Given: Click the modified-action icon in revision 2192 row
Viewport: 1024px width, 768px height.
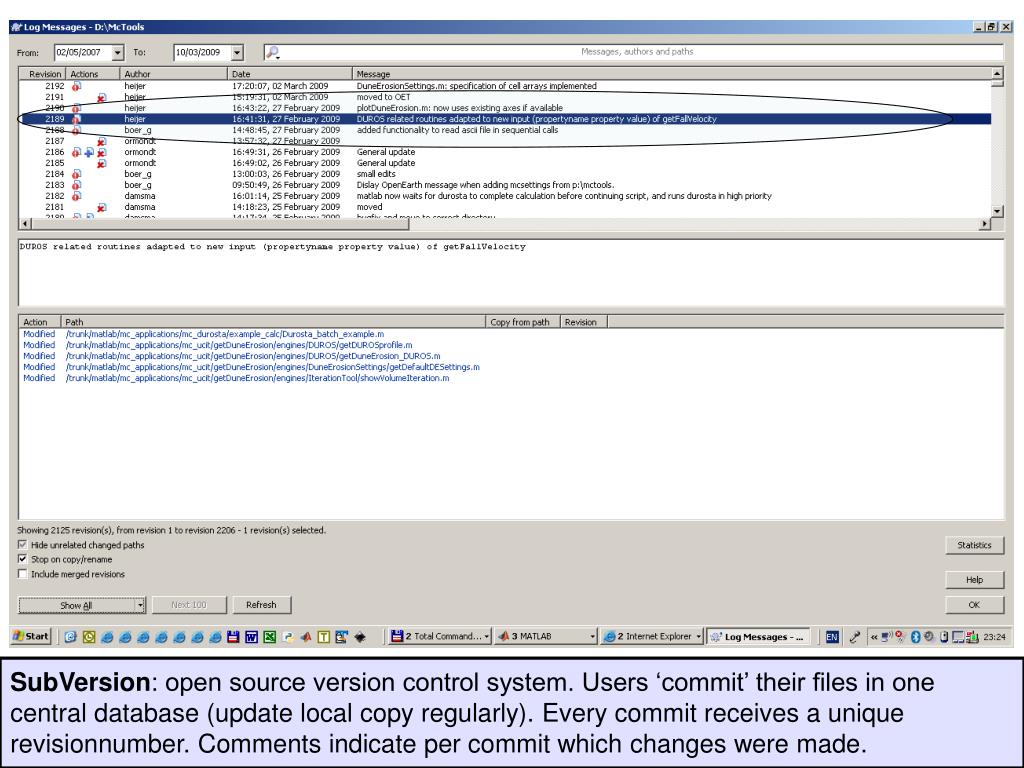Looking at the screenshot, I should [76, 86].
